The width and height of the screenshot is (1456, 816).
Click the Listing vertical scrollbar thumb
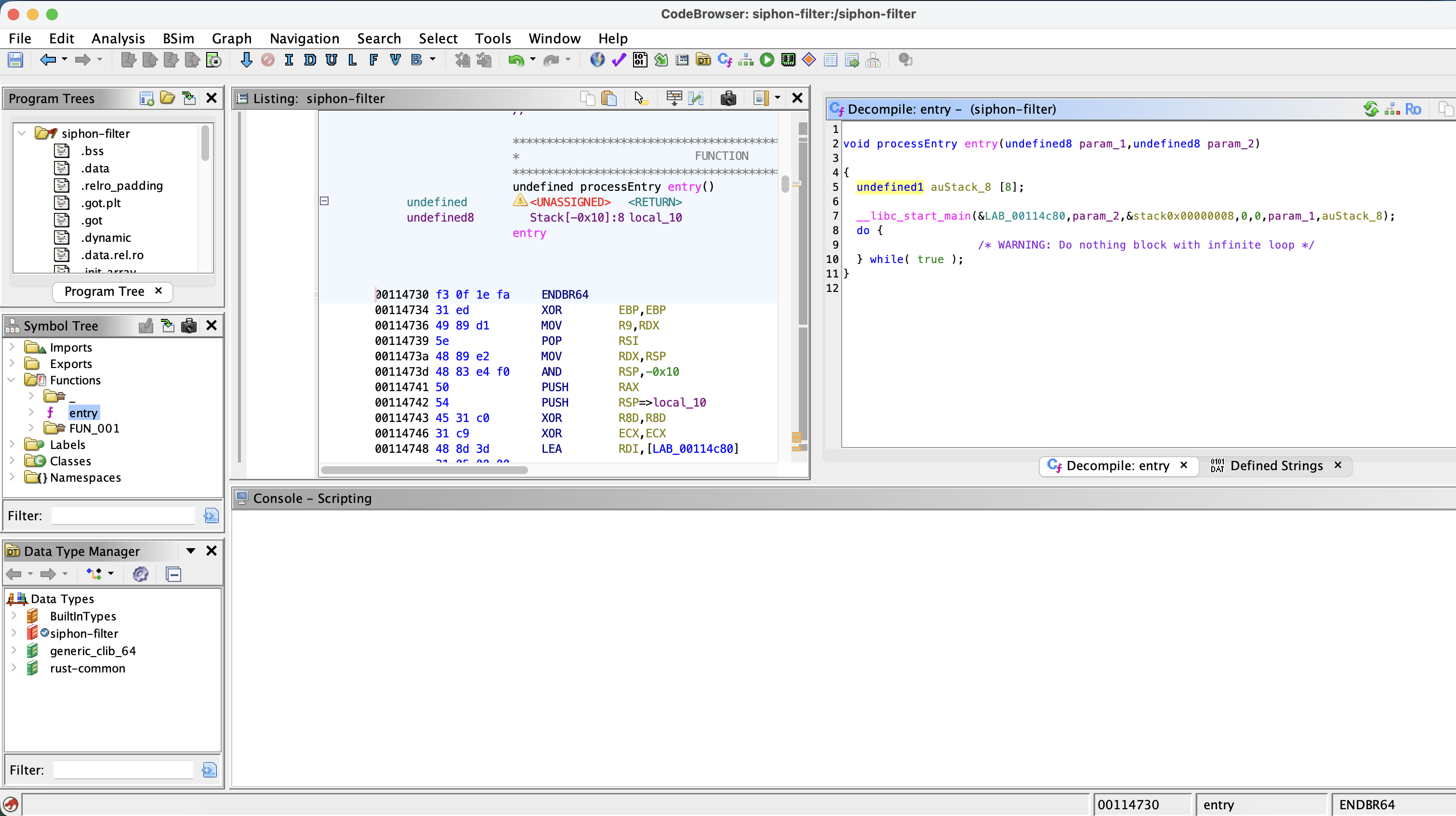pyautogui.click(x=785, y=184)
